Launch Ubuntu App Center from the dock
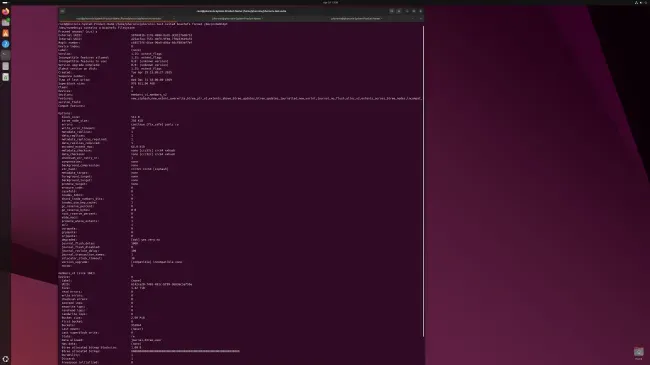The width and height of the screenshot is (650, 365). pos(5,33)
